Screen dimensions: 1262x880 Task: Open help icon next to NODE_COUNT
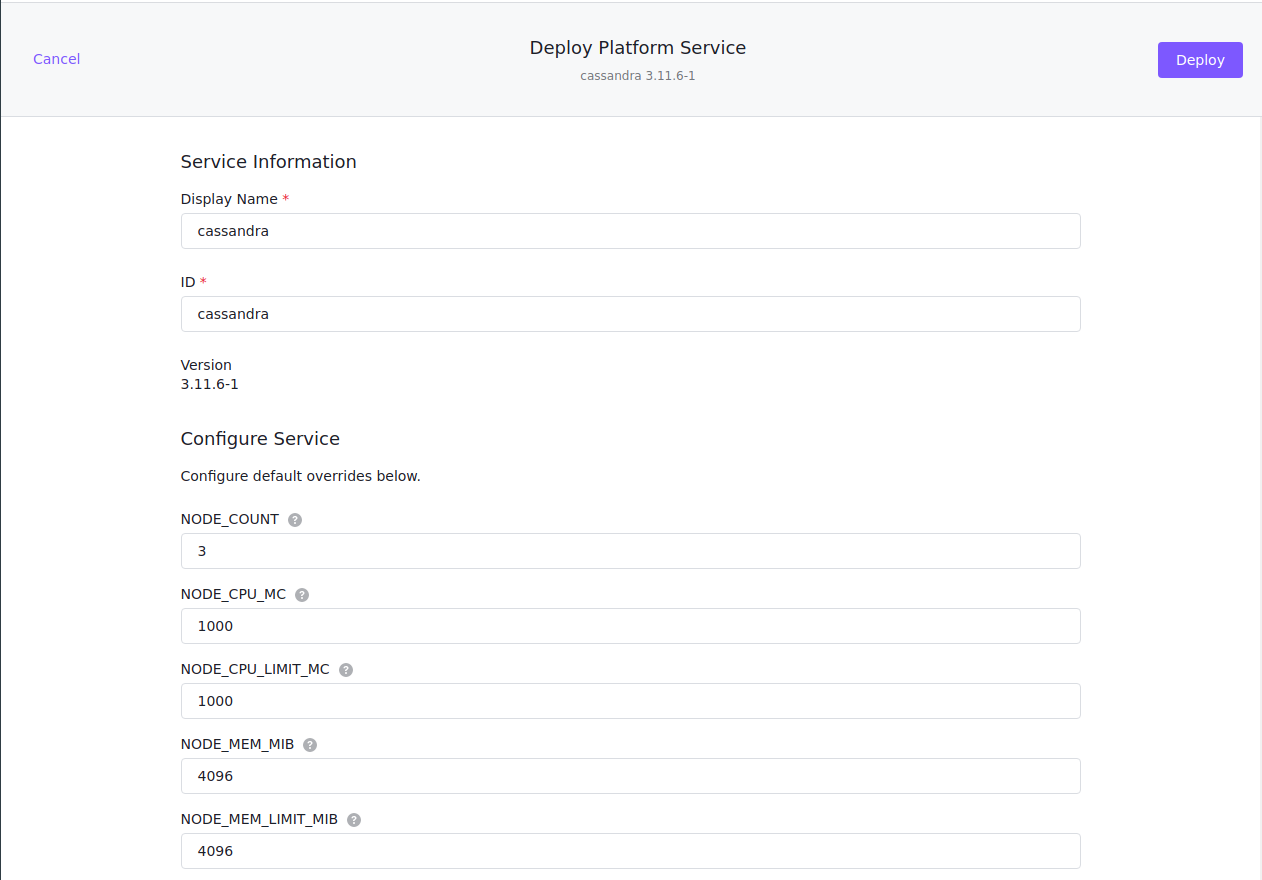[x=295, y=520]
